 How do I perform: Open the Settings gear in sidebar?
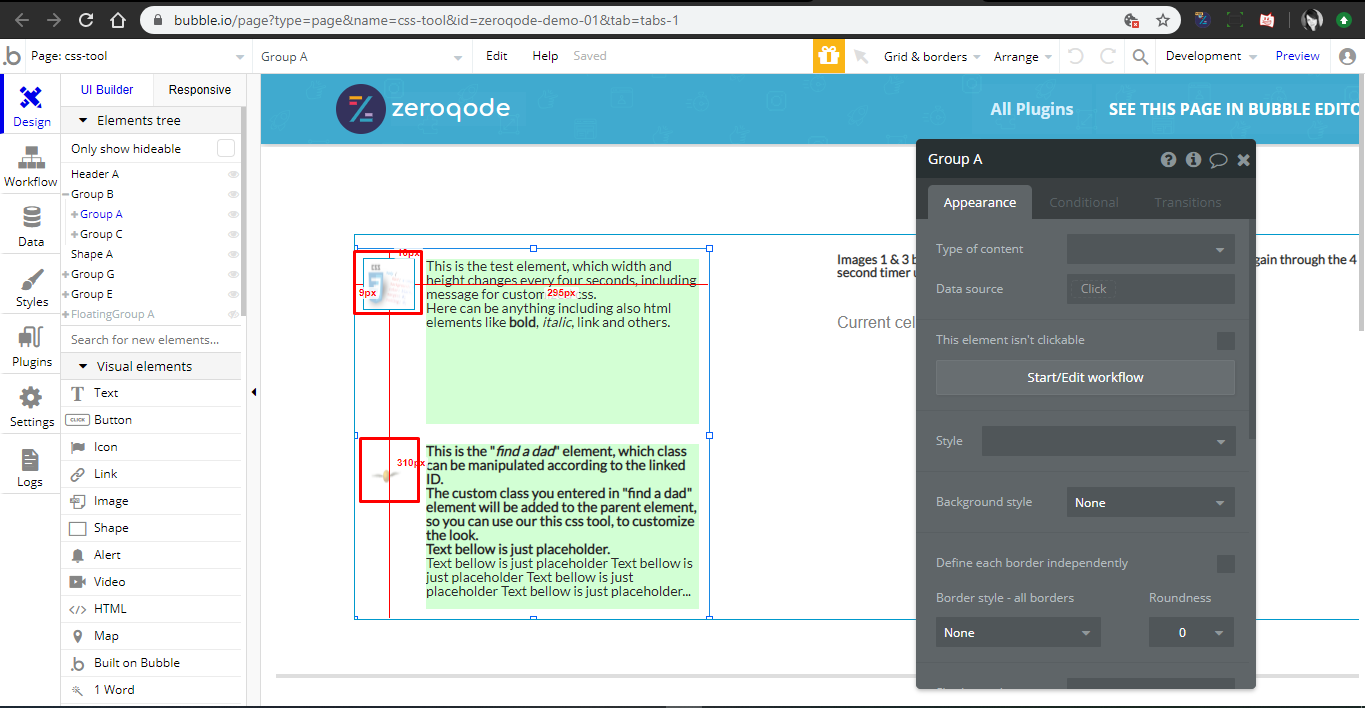(x=31, y=407)
